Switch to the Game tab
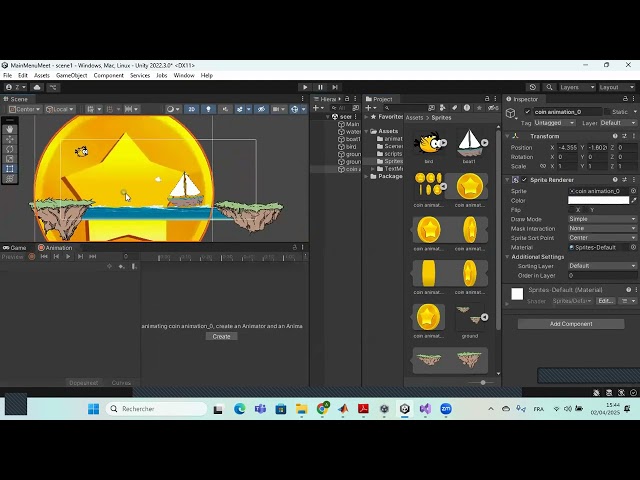 click(15, 248)
